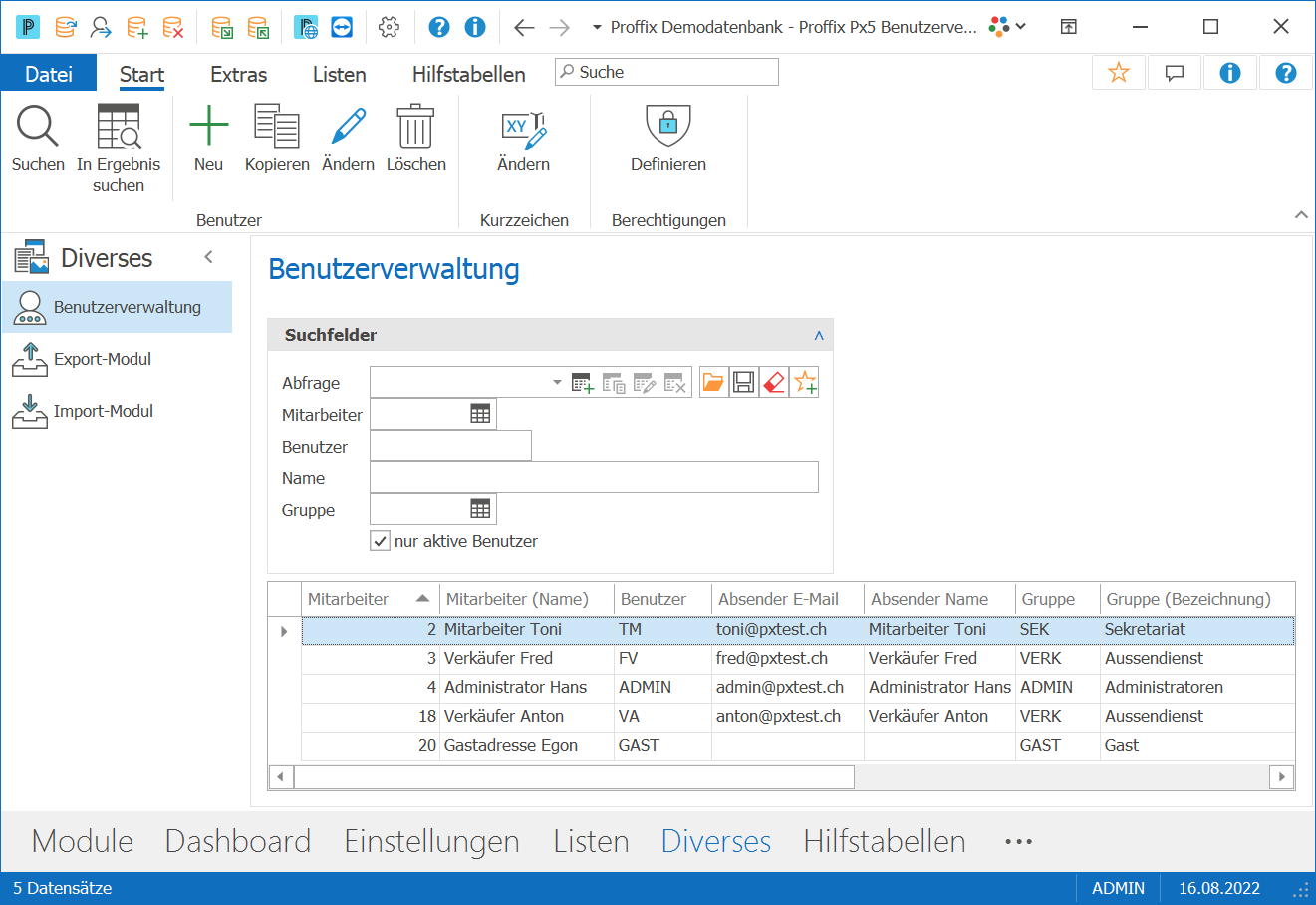Click the star-plus favorite icon beside Abfrage
1316x905 pixels.
tap(805, 382)
